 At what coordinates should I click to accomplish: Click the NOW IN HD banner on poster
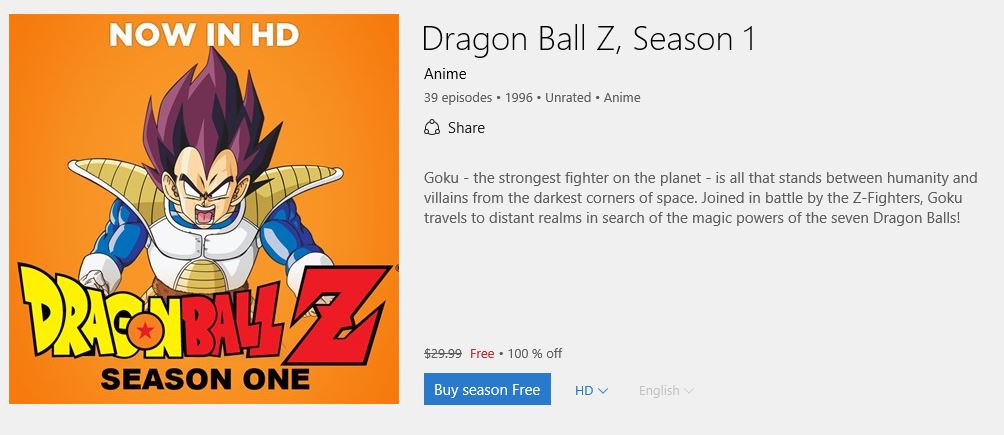click(204, 35)
